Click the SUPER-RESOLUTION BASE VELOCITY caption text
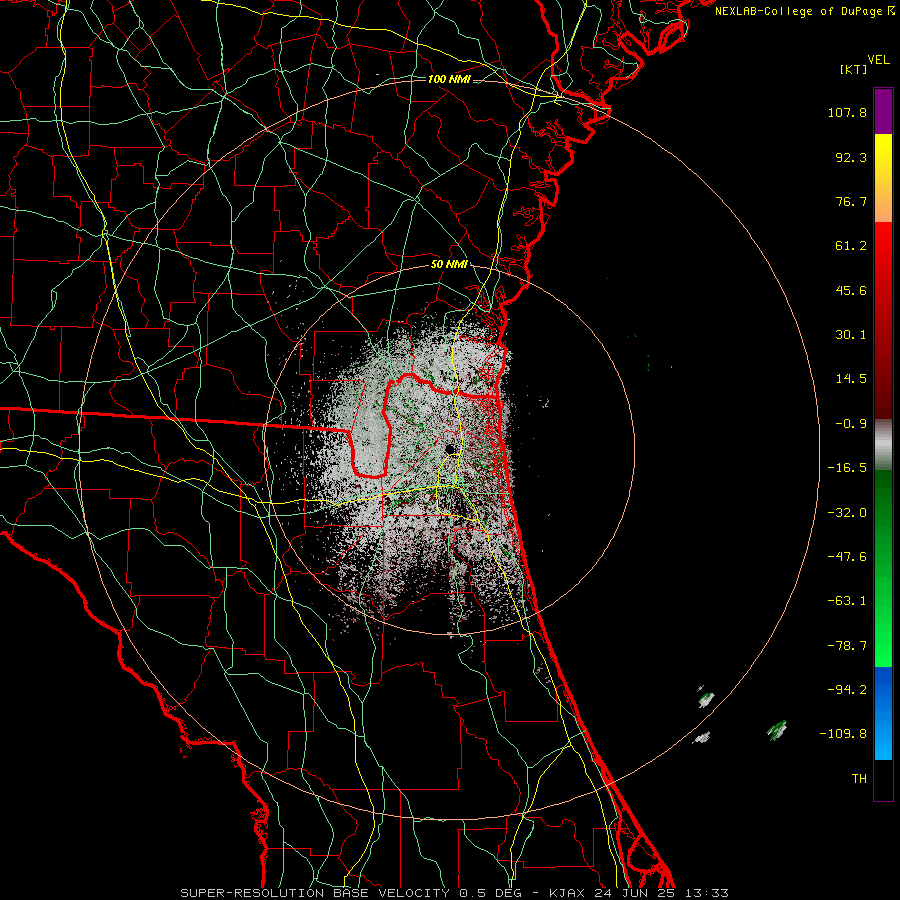The image size is (900, 900). coord(315,893)
